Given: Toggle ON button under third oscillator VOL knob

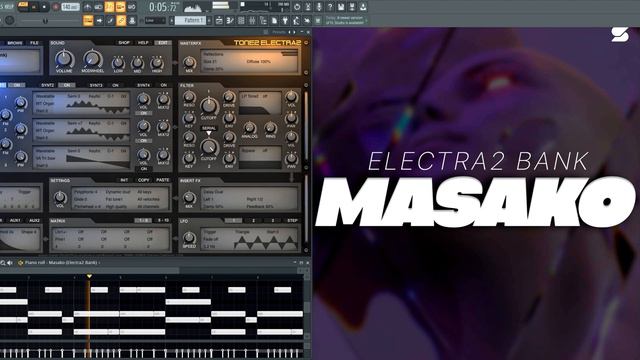Looking at the screenshot, I should tap(144, 168).
